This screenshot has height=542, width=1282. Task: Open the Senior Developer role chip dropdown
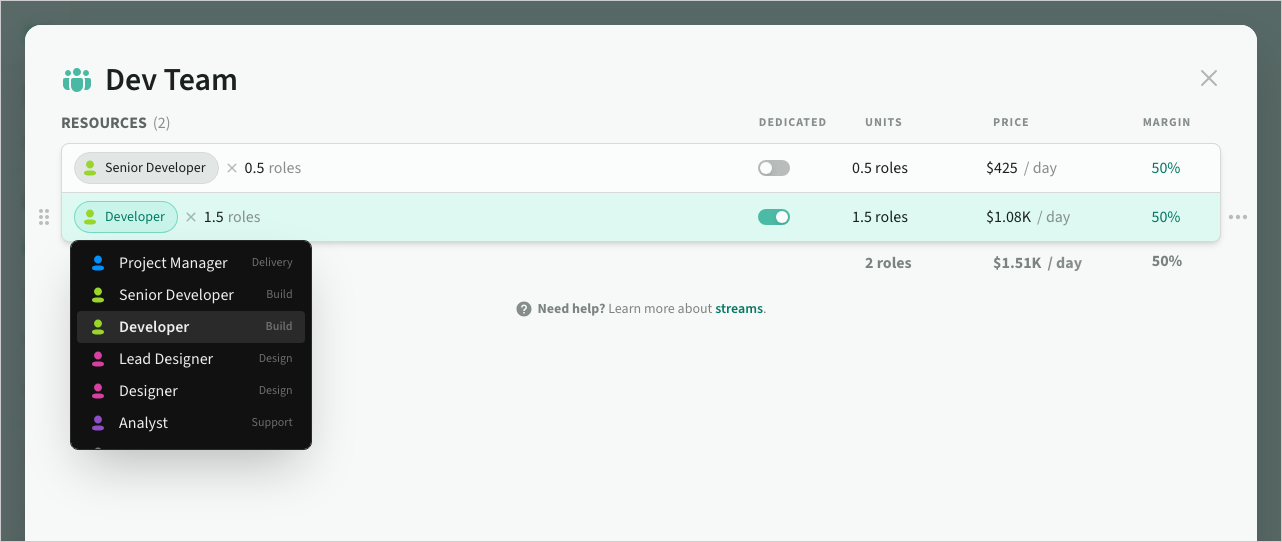[146, 168]
